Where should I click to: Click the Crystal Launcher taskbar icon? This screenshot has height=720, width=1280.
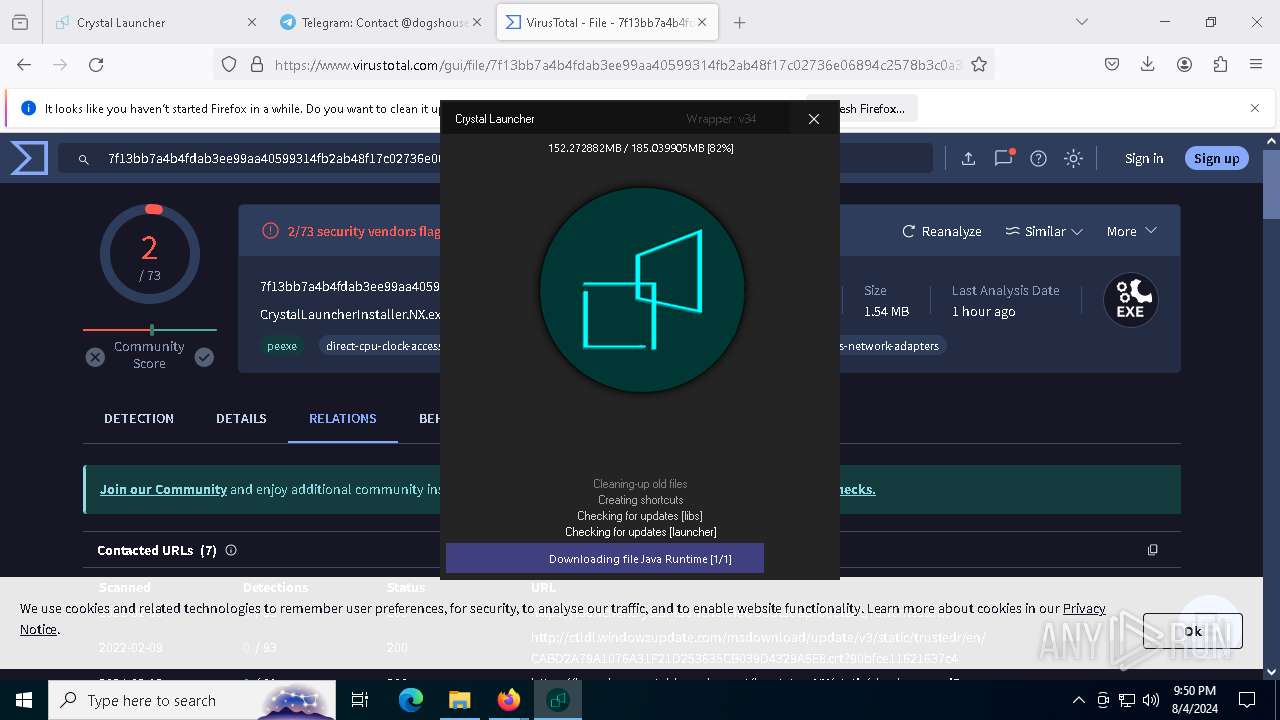point(558,700)
